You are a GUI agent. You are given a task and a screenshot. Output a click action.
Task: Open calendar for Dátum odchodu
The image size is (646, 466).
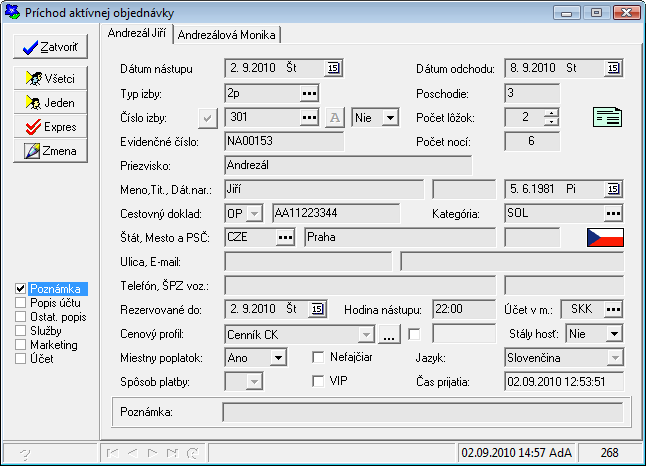[613, 68]
